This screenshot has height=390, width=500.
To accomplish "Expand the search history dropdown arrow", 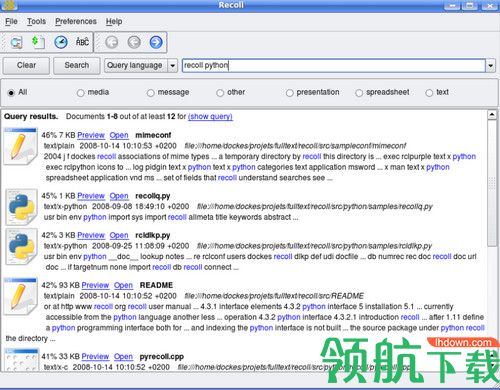I will [491, 66].
